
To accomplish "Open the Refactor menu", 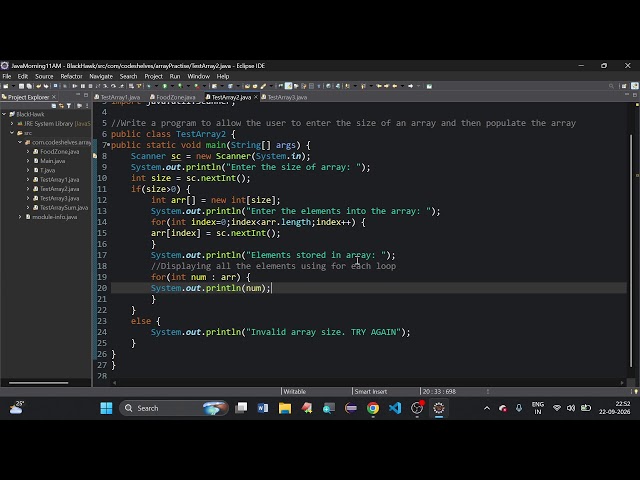I will coord(71,76).
